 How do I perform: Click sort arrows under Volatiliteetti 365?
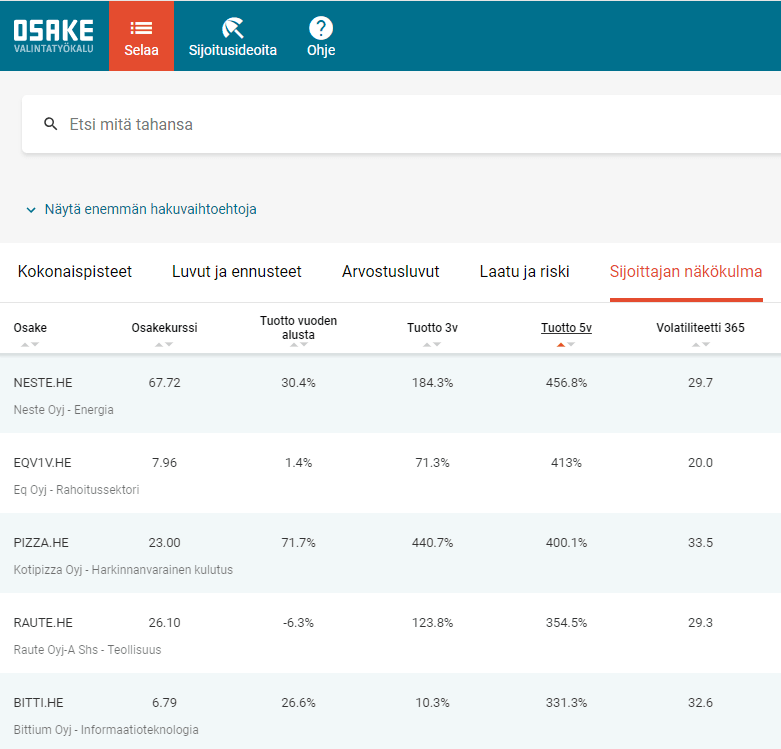pyautogui.click(x=701, y=345)
